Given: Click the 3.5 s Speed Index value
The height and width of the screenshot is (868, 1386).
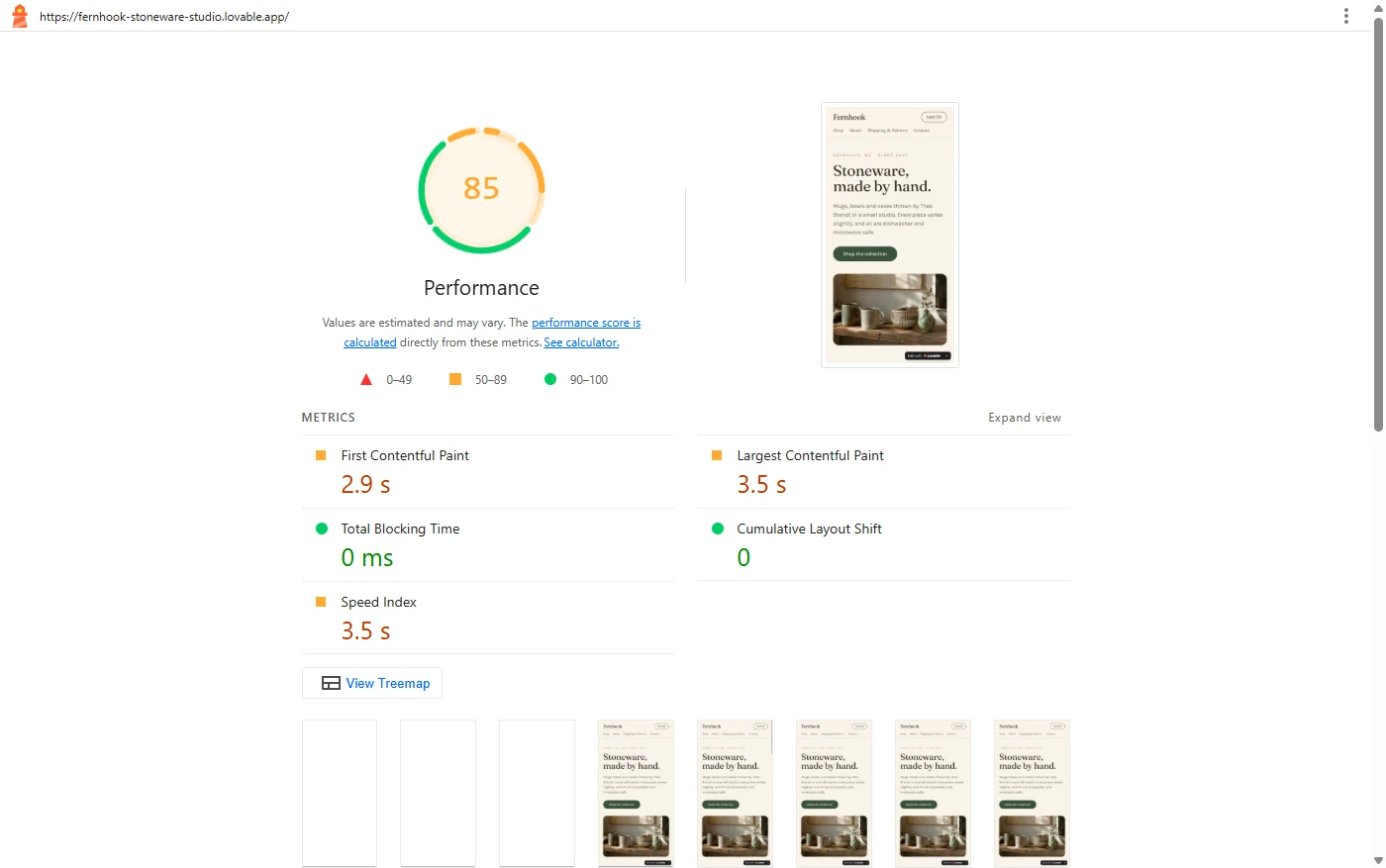Looking at the screenshot, I should (x=366, y=630).
